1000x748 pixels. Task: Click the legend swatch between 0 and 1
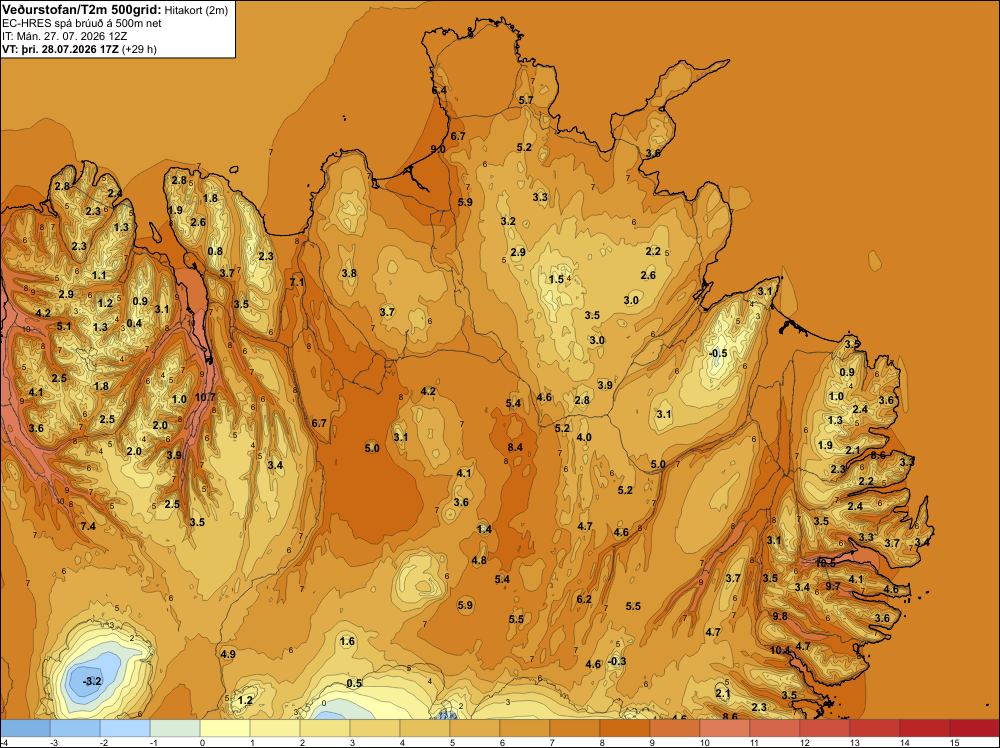pyautogui.click(x=225, y=728)
